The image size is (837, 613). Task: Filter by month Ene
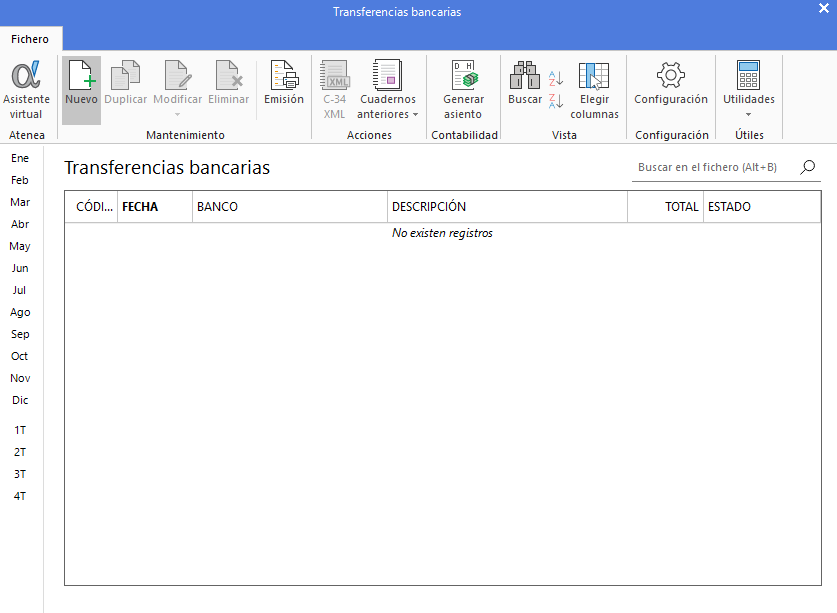click(x=20, y=158)
